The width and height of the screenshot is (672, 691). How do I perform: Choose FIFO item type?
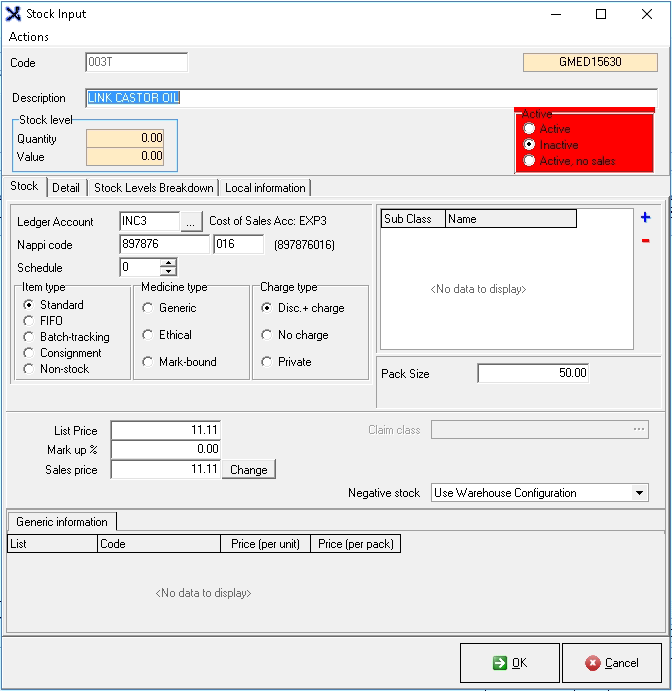30,321
